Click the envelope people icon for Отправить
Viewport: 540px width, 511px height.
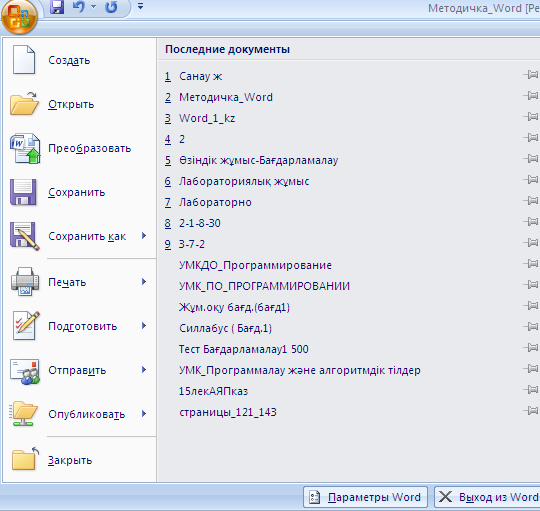coord(25,372)
